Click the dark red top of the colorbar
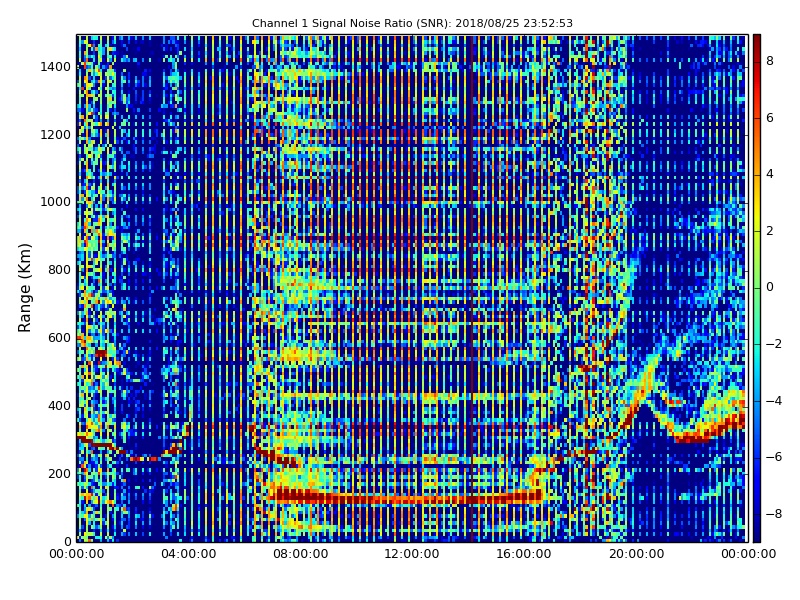This screenshot has height=600, width=800. pyautogui.click(x=757, y=43)
